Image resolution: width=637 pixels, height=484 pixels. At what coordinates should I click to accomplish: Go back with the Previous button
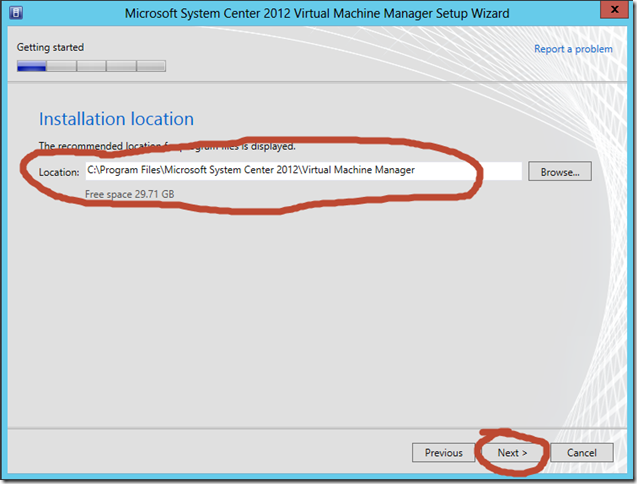point(444,453)
